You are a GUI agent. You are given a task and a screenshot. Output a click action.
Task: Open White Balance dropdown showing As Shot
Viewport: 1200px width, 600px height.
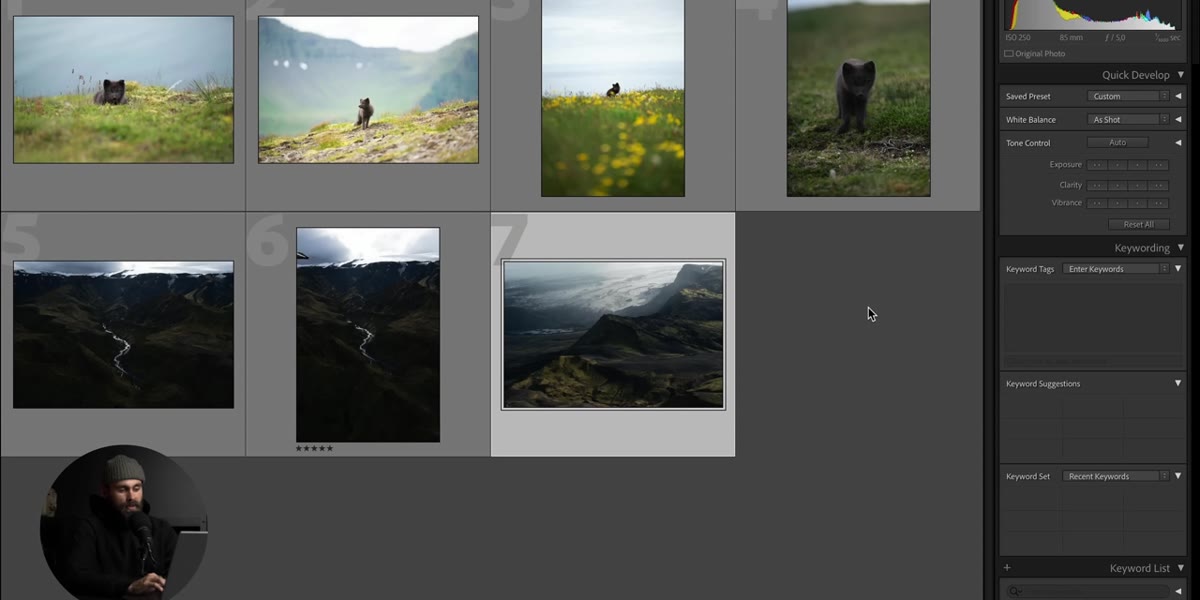(x=1128, y=119)
